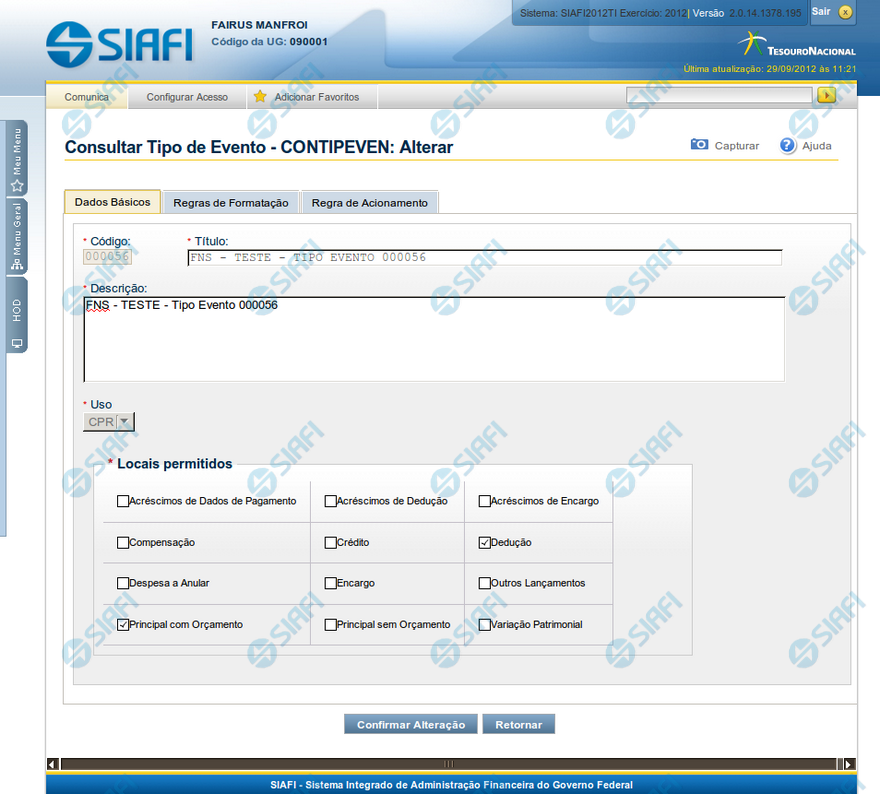The image size is (880, 794).
Task: Click the horizontal scrollbar at bottom
Action: (x=449, y=764)
